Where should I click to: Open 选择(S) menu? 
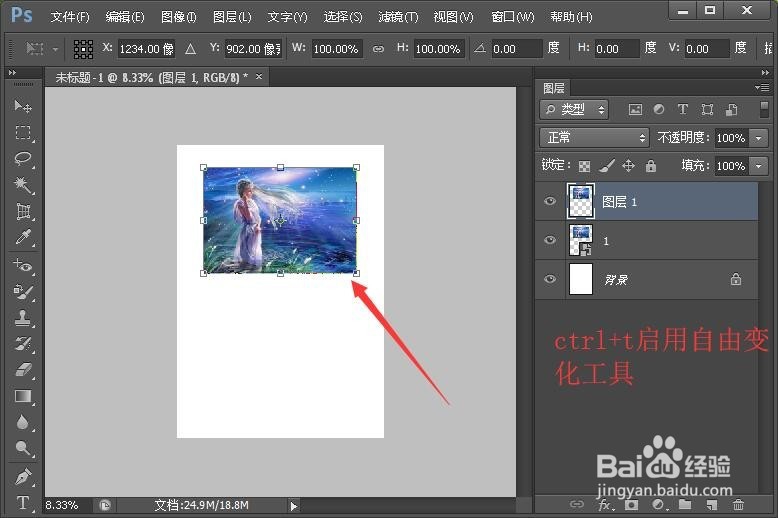[x=343, y=17]
